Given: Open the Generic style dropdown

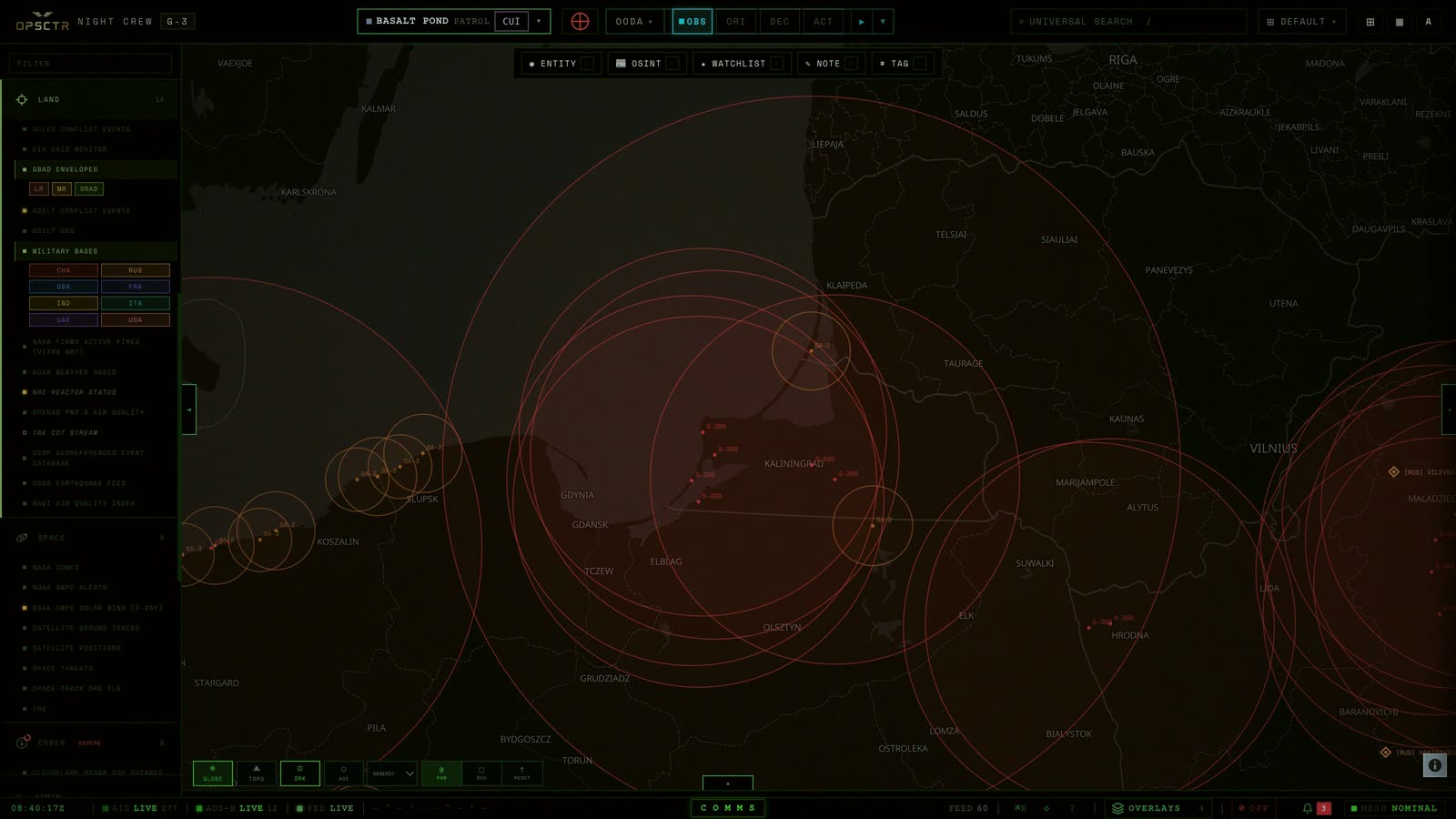Looking at the screenshot, I should coord(392,773).
